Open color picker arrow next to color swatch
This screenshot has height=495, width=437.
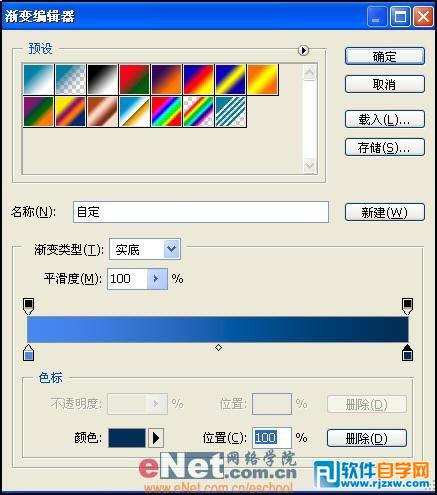coord(156,438)
